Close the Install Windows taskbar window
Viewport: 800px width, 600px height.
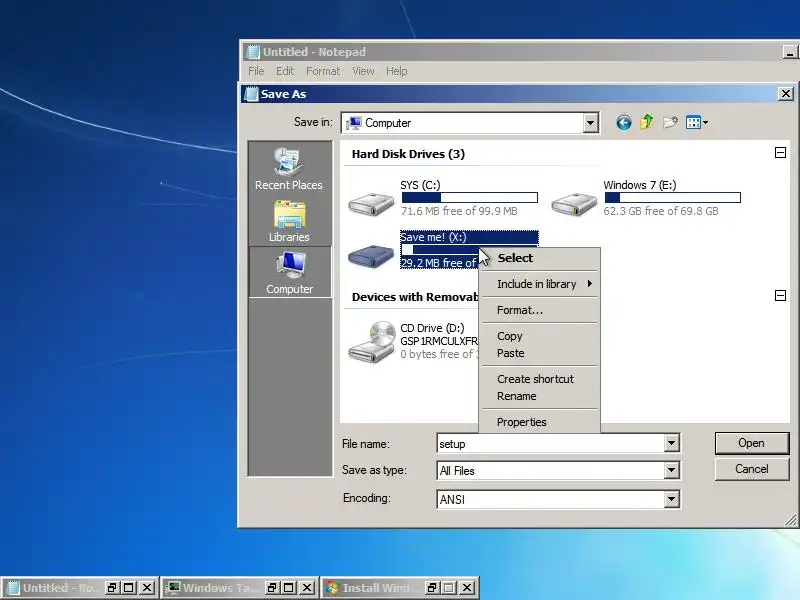[x=466, y=588]
